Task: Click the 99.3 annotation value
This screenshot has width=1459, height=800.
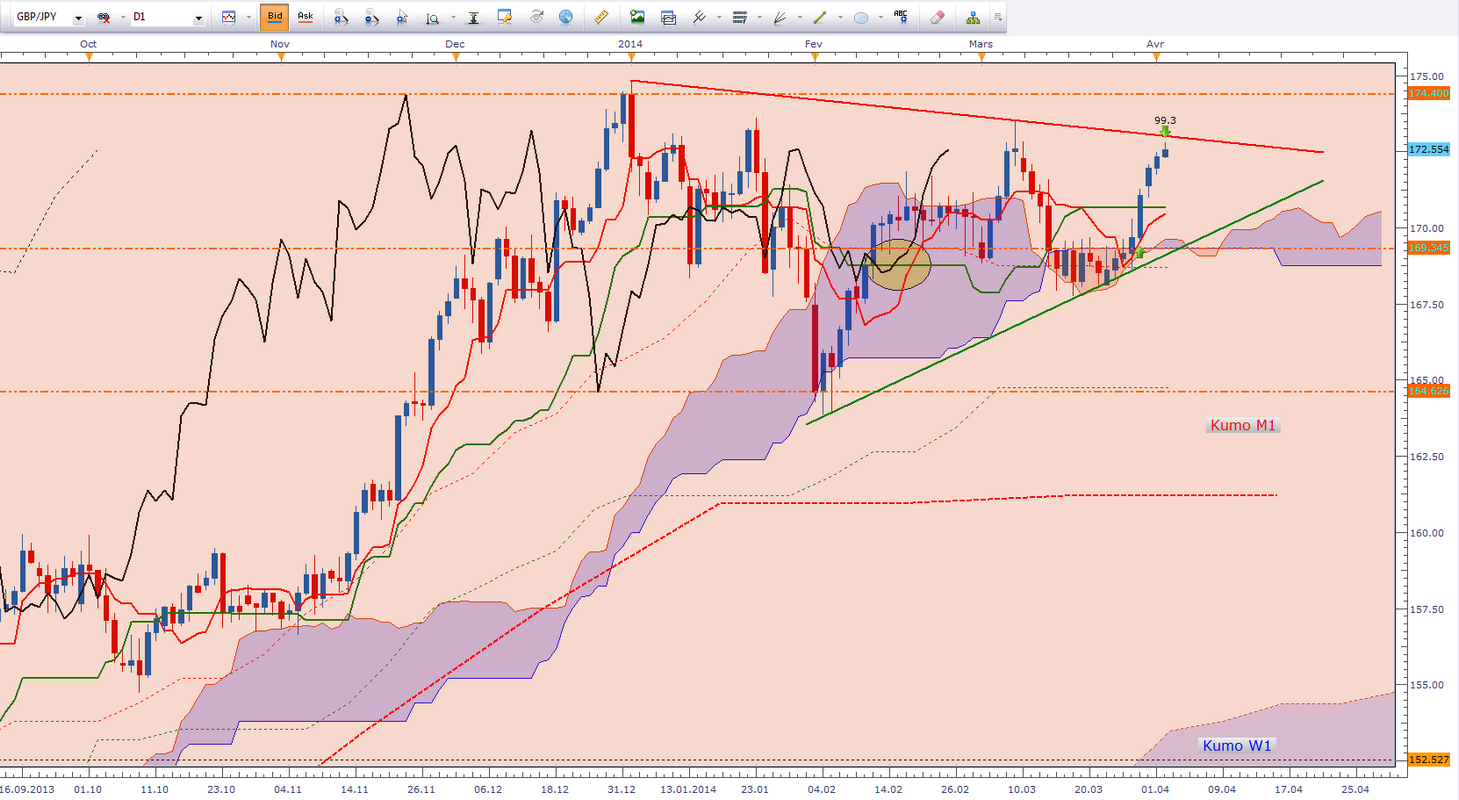Action: click(x=1163, y=119)
